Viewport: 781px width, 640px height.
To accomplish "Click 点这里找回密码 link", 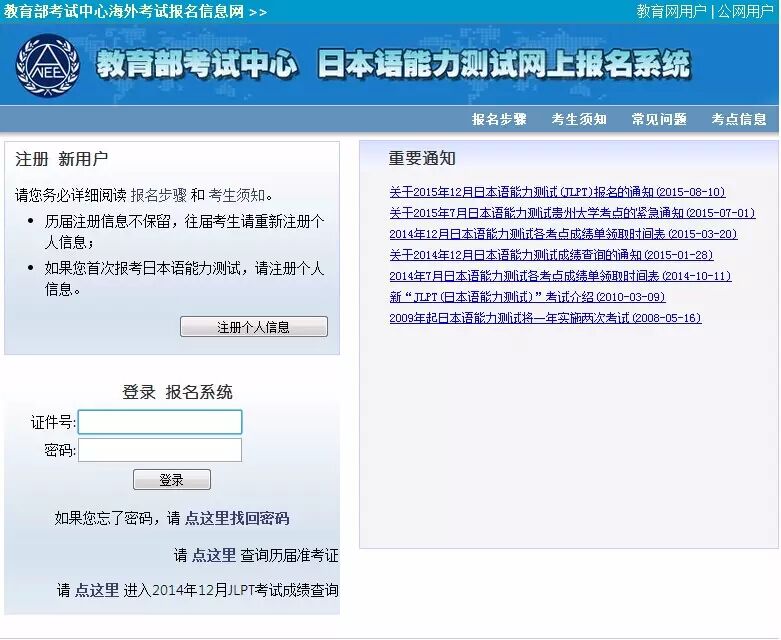I will (x=237, y=518).
